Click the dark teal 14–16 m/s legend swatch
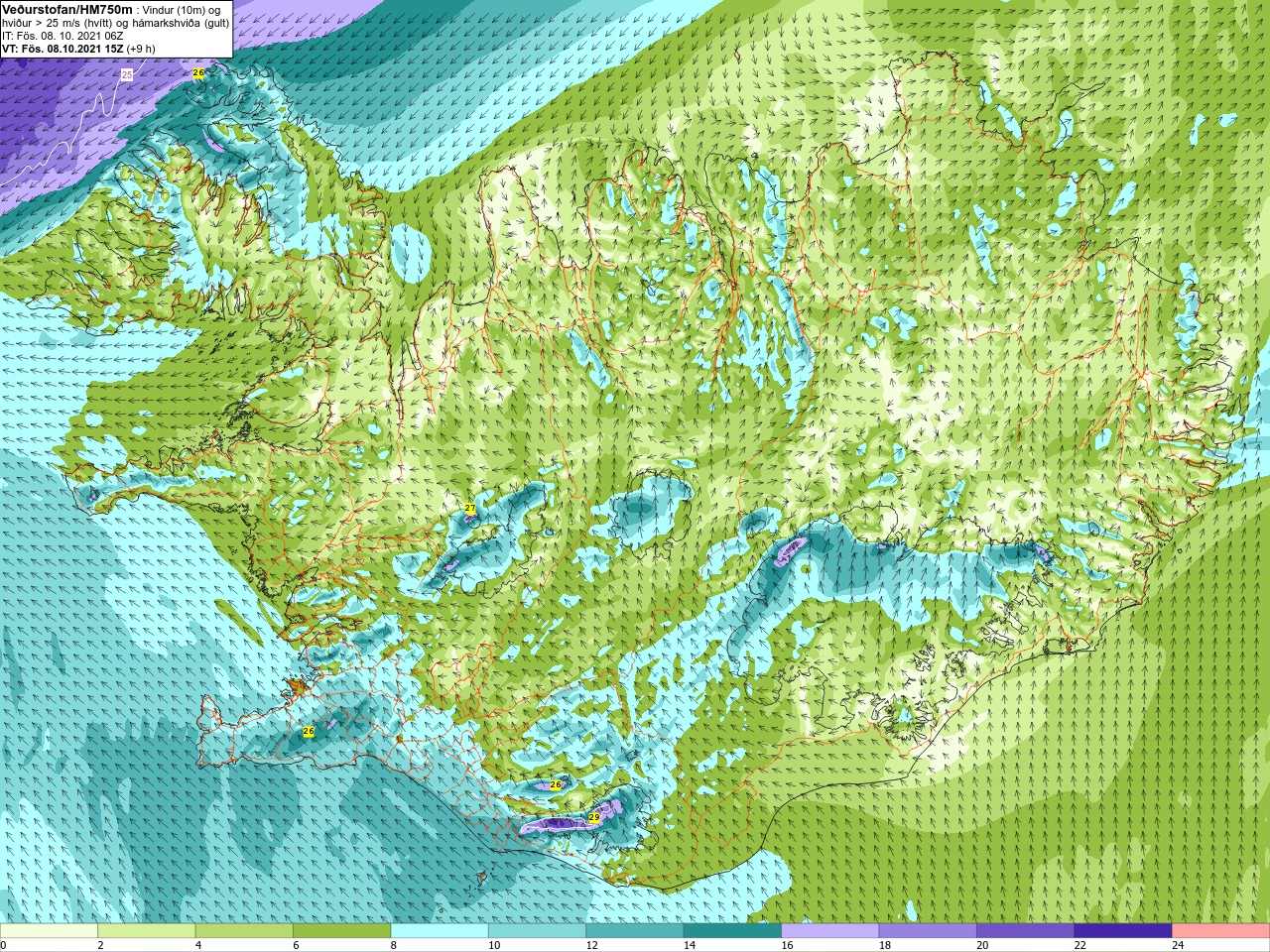Image resolution: width=1270 pixels, height=952 pixels. click(x=733, y=931)
